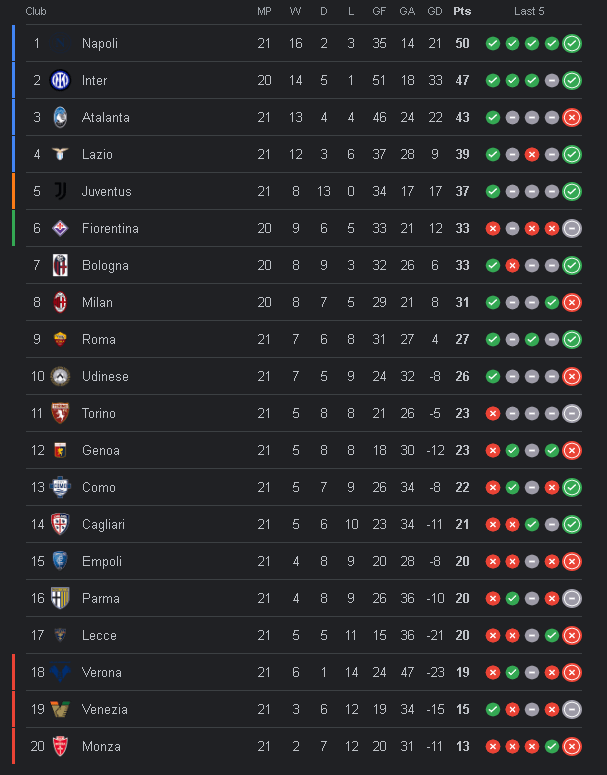Click the Last 5 column header
The image size is (607, 775).
tap(529, 11)
